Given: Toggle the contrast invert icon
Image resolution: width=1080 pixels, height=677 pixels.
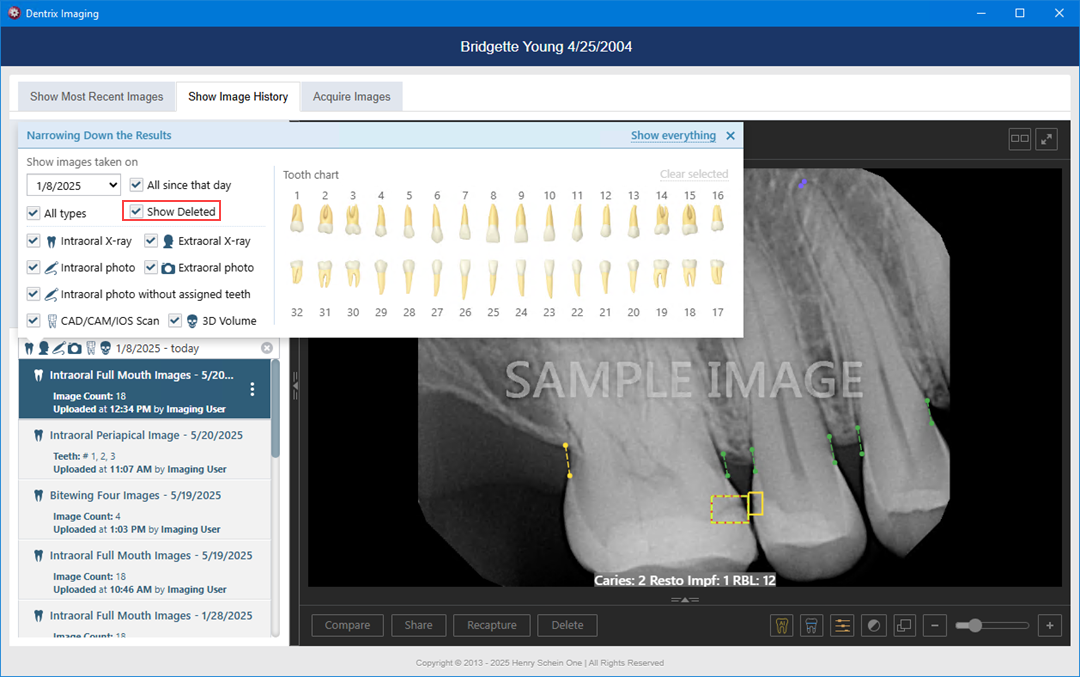Looking at the screenshot, I should click(x=874, y=625).
